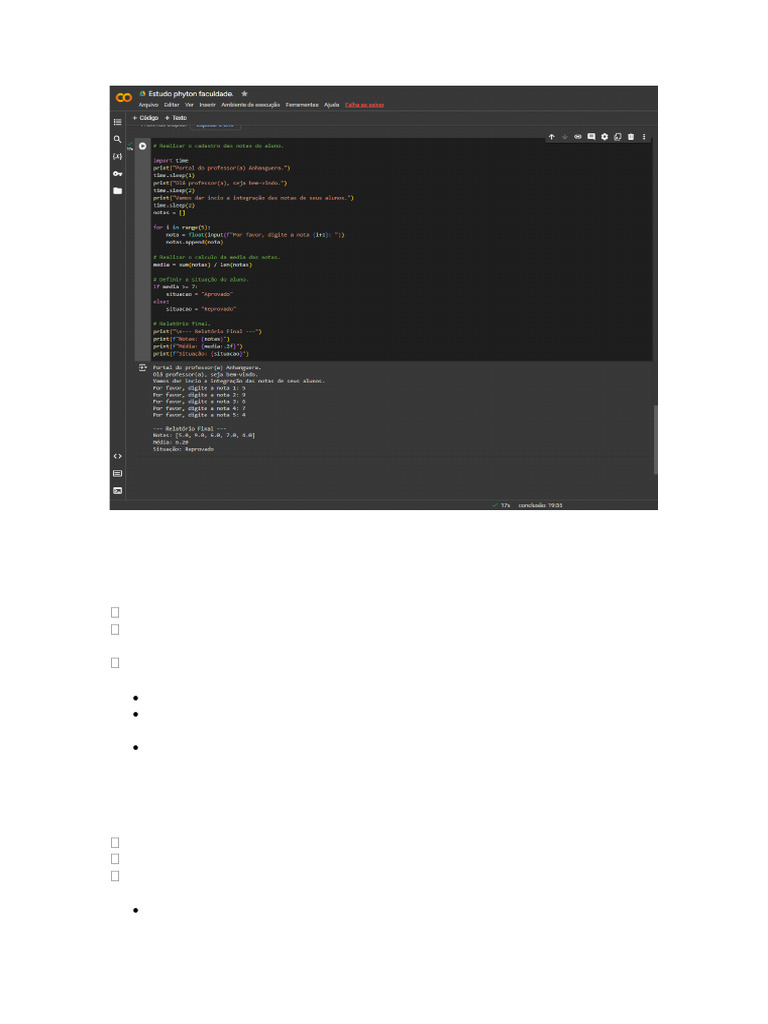Click the notebook title Estudo phyton faculdade

pos(191,94)
